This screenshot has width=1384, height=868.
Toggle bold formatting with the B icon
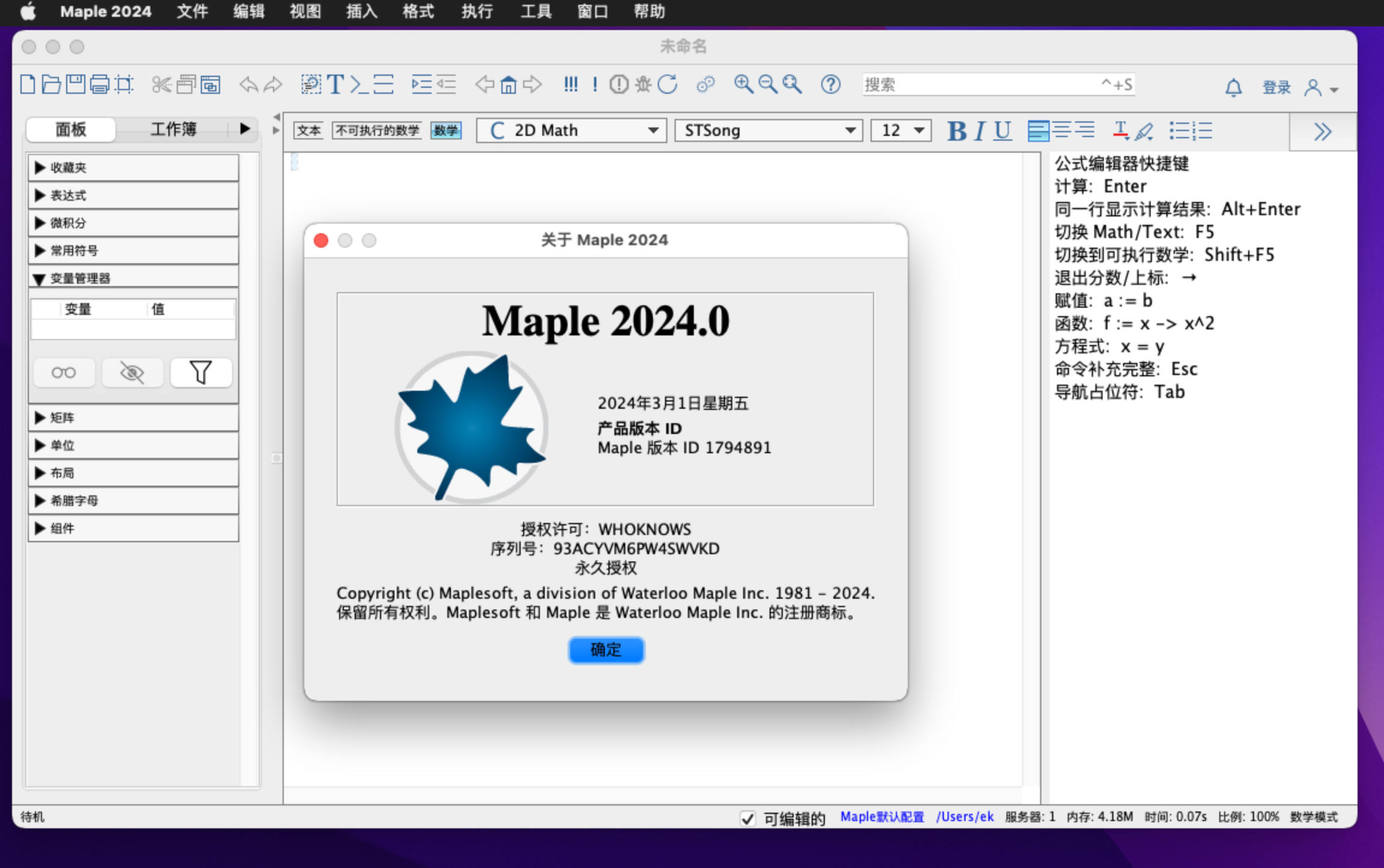click(x=957, y=130)
